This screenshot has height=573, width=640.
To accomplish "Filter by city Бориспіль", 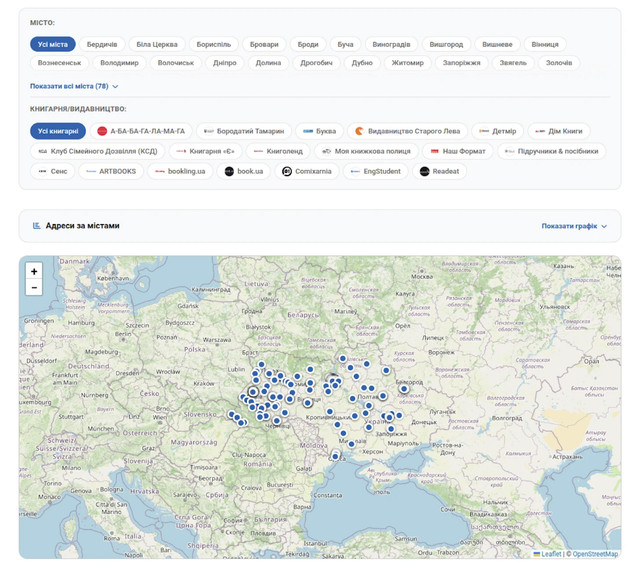I will [213, 44].
